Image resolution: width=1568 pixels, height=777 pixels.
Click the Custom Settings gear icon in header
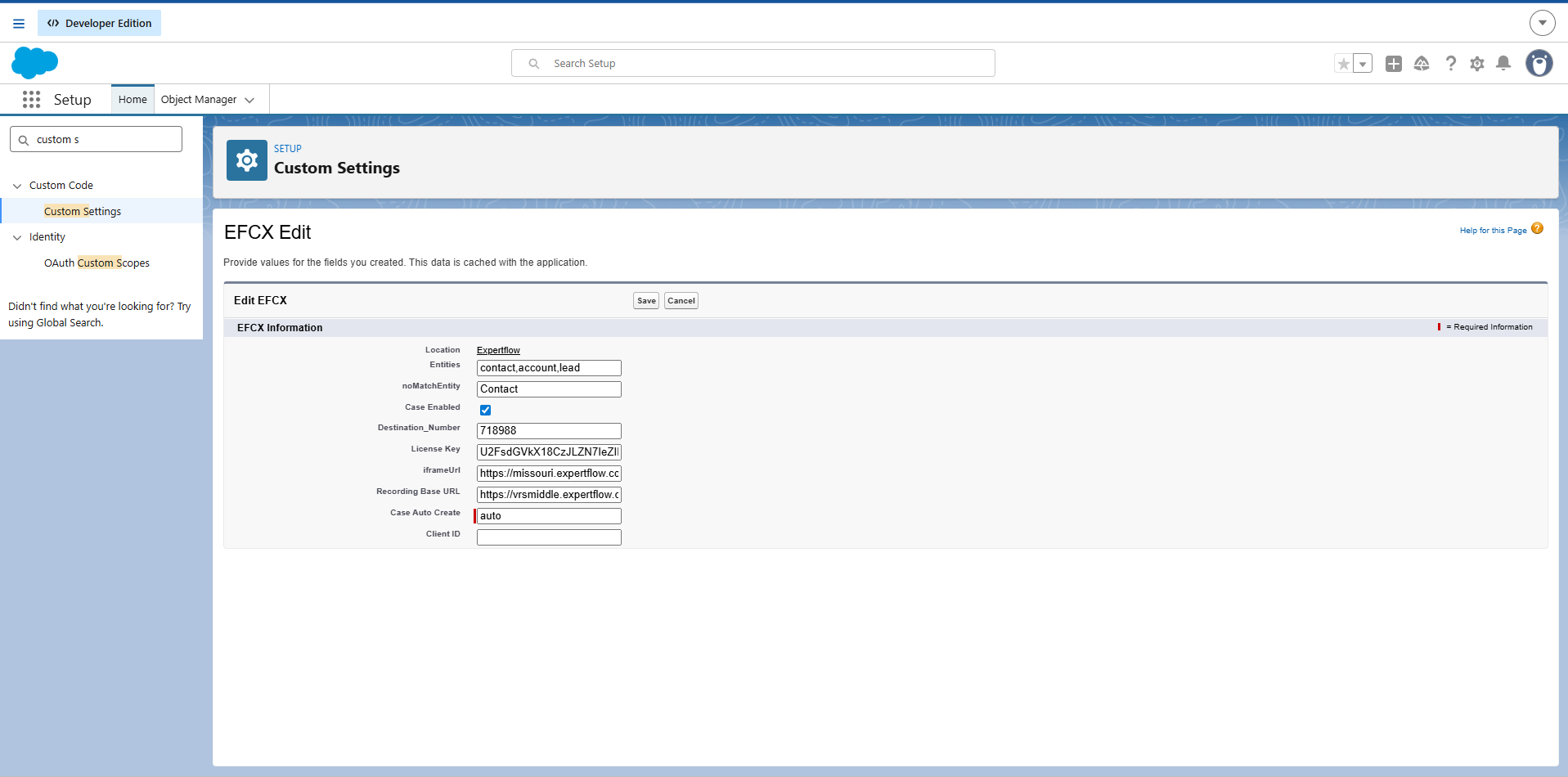pyautogui.click(x=247, y=160)
